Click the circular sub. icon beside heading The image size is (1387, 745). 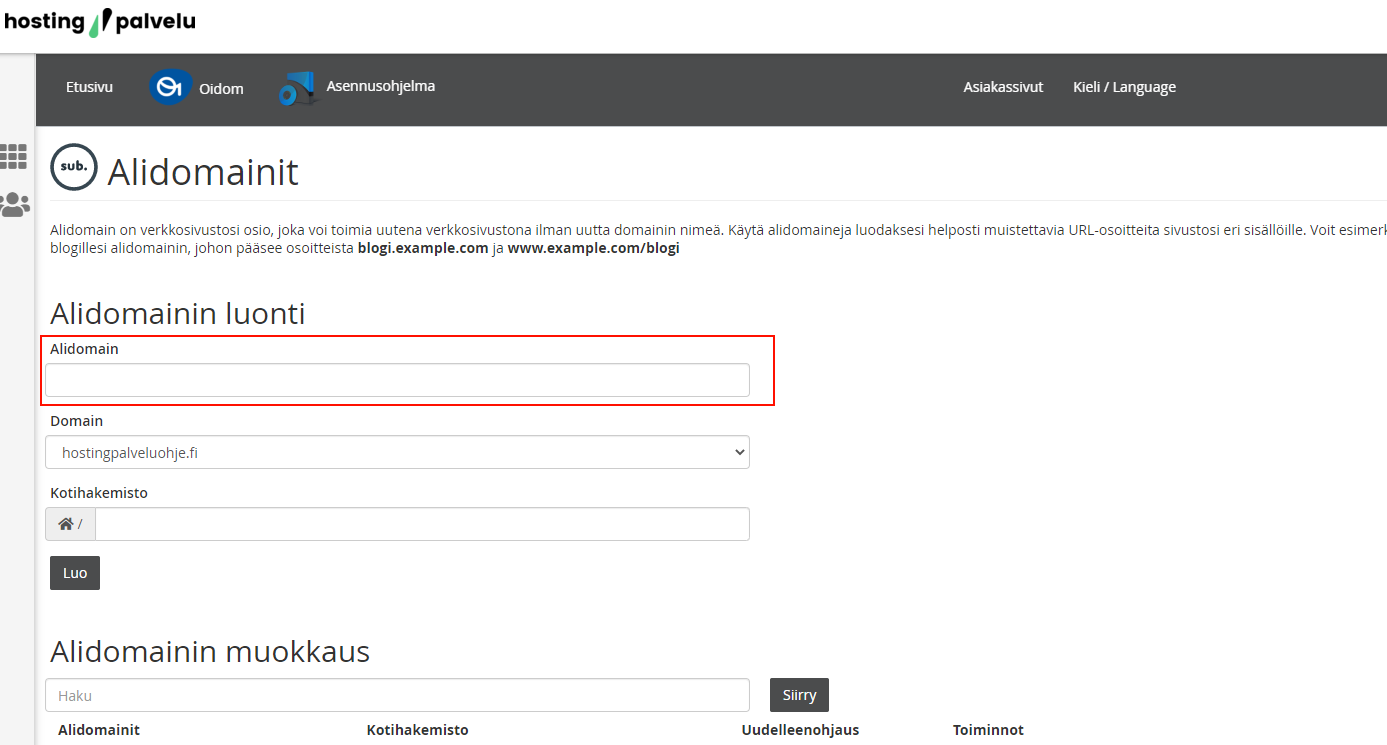coord(74,167)
